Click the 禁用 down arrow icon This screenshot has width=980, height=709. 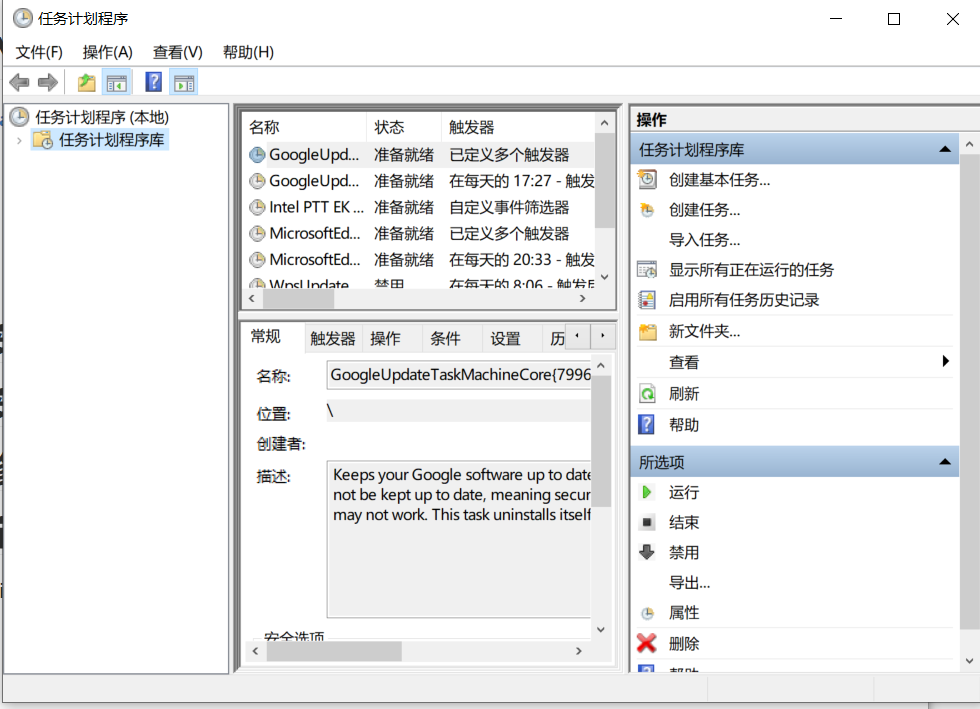pos(647,552)
